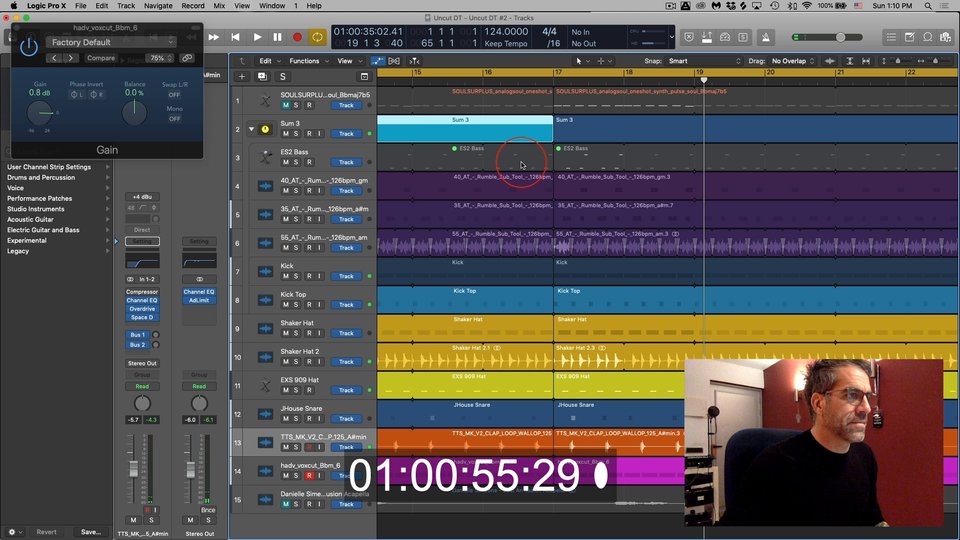Open the Drag No Overlap dropdown

coord(793,61)
